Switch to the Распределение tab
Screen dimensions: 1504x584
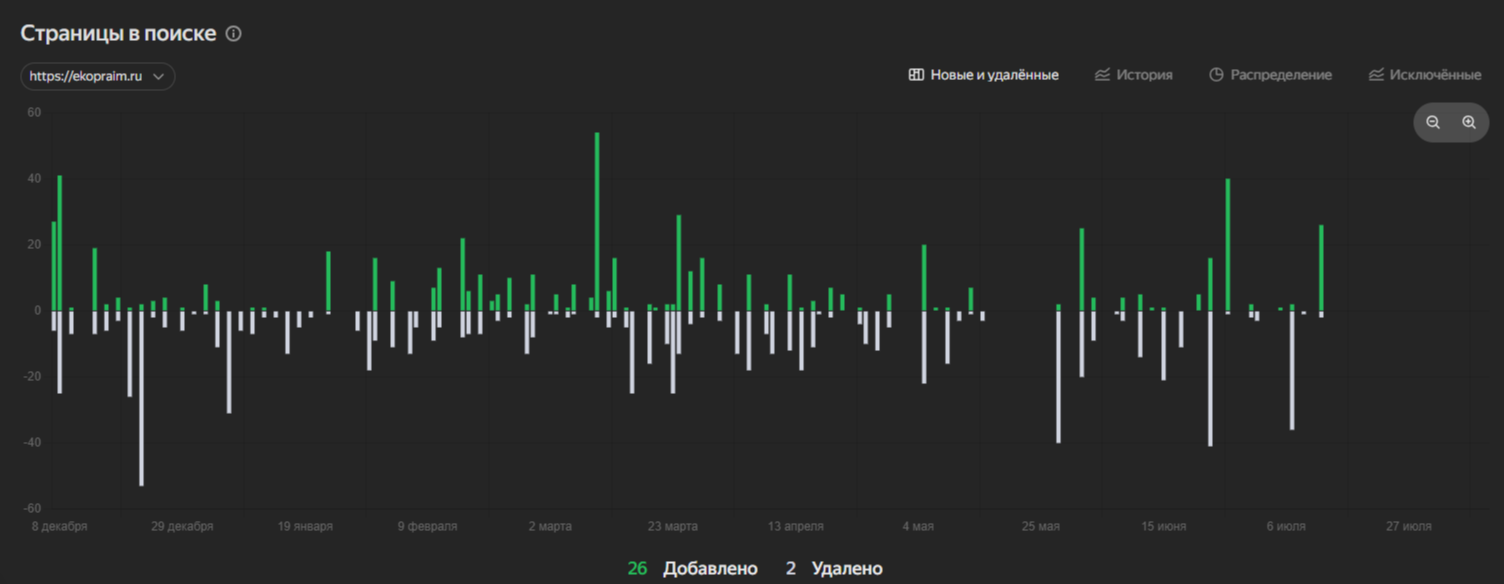[x=1270, y=75]
